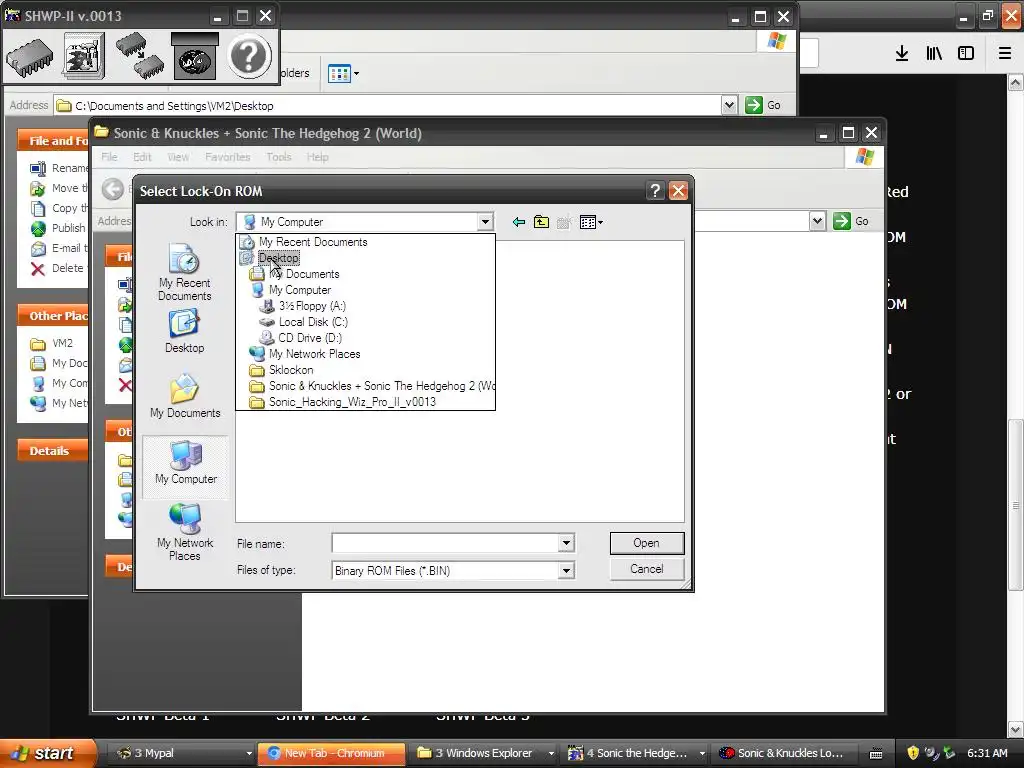Switch to 3 Mypal taskbar group

185,753
